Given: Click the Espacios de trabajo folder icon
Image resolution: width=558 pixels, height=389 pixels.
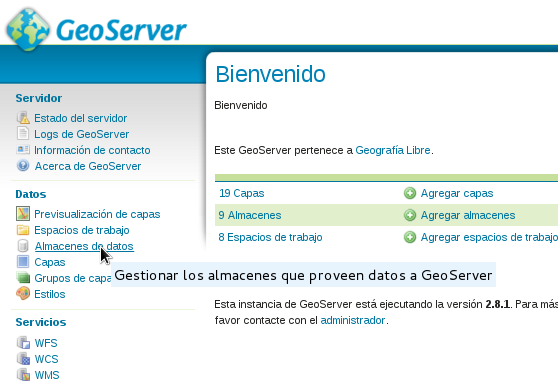Looking at the screenshot, I should (x=23, y=230).
